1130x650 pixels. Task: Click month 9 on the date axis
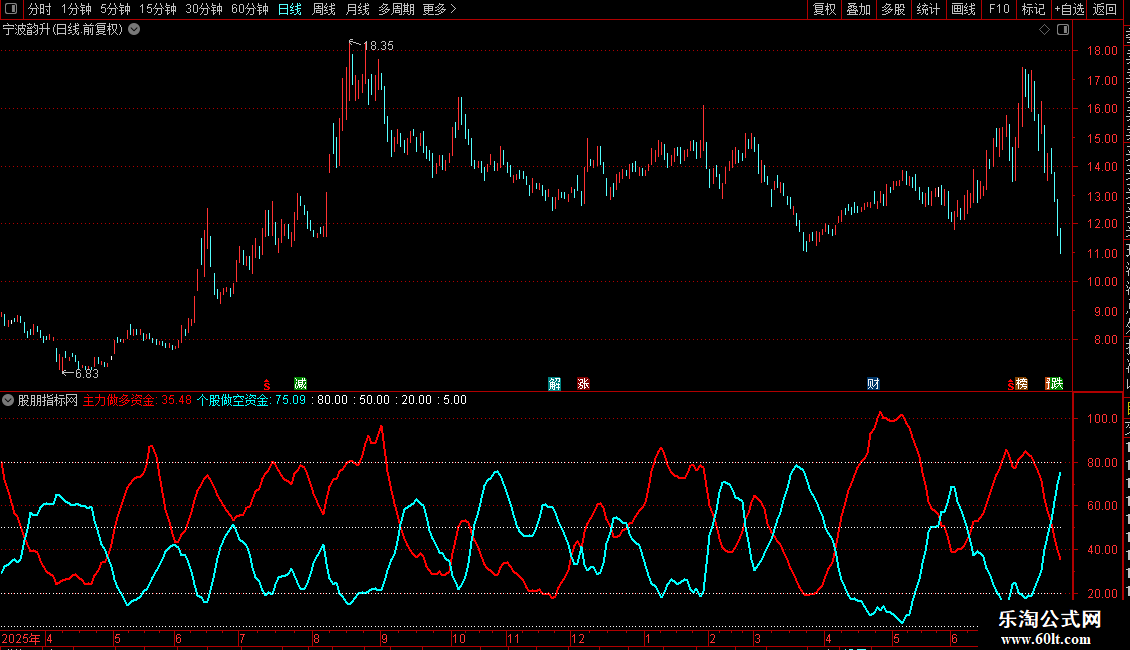coord(385,638)
